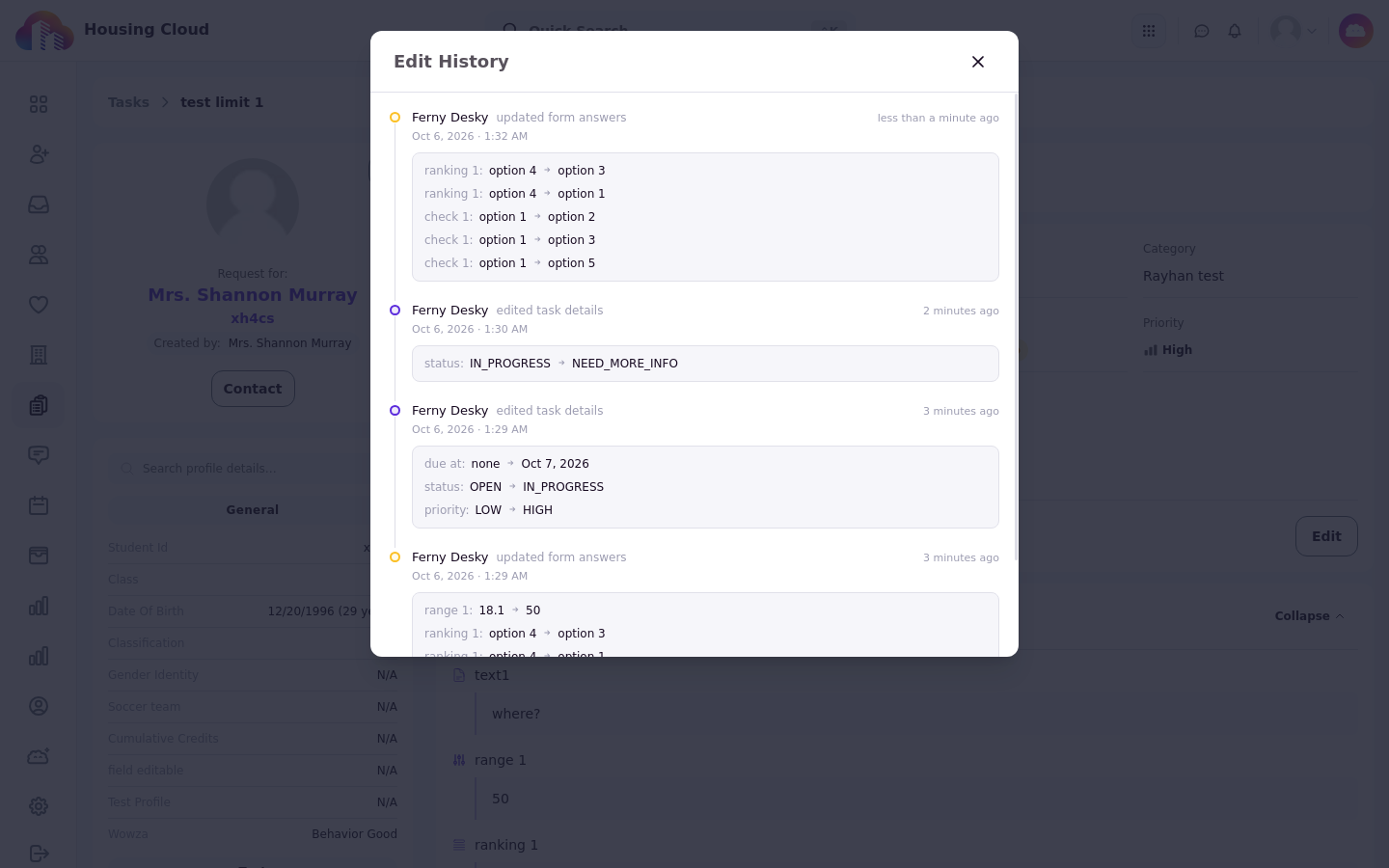
Task: Open the profile circle icon in sidebar
Action: tap(39, 706)
